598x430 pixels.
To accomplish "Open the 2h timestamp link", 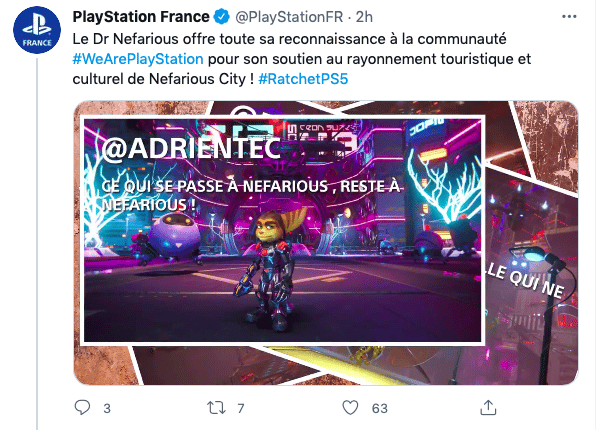I will click(x=364, y=17).
